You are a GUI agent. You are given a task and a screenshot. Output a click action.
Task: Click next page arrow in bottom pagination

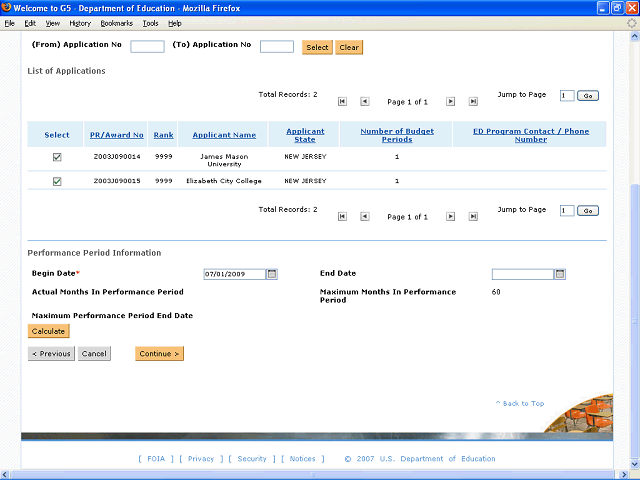(450, 216)
